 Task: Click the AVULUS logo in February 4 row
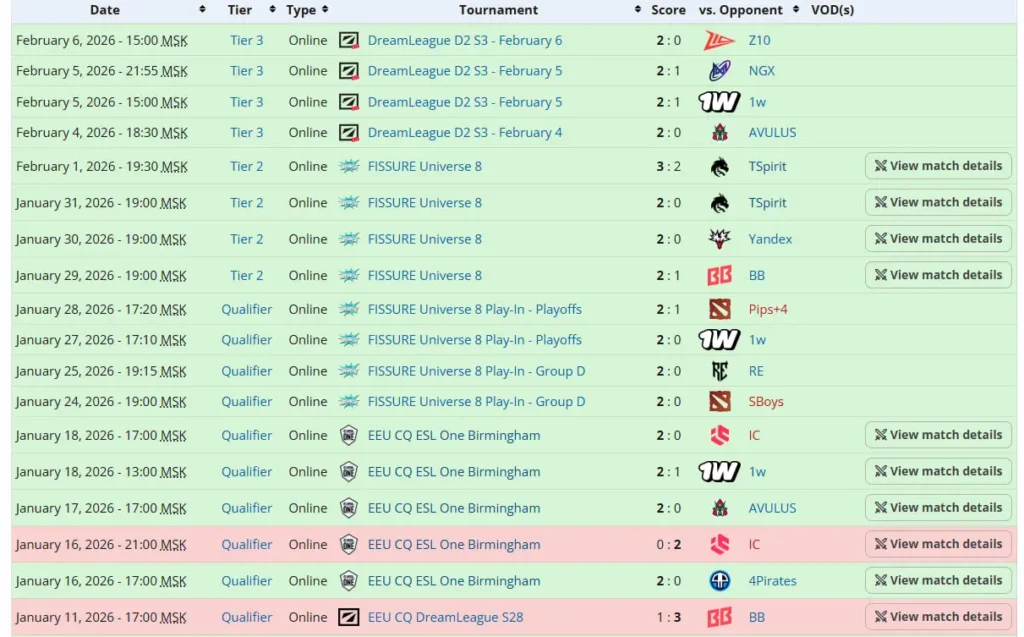pos(719,132)
